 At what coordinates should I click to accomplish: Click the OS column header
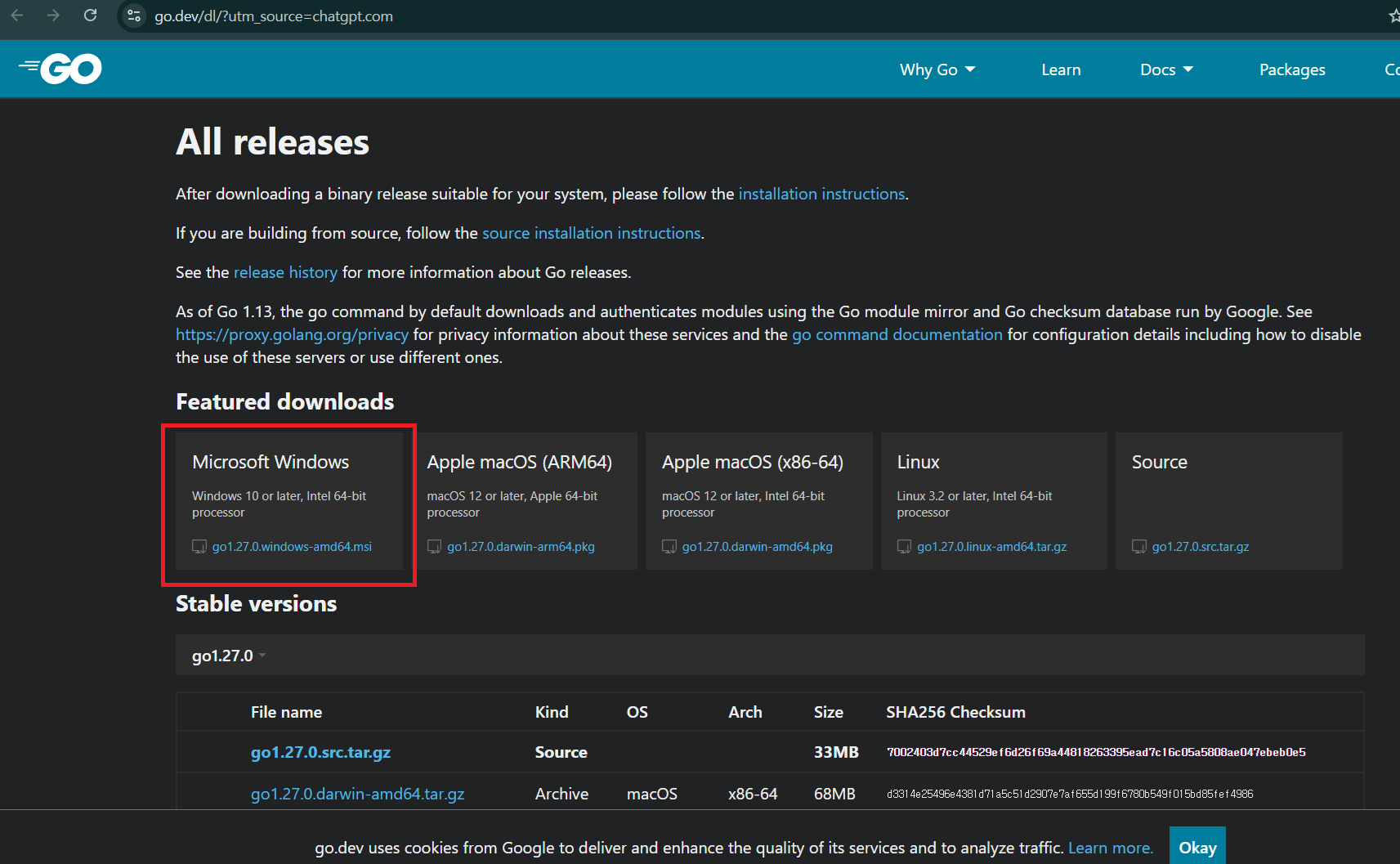click(637, 712)
